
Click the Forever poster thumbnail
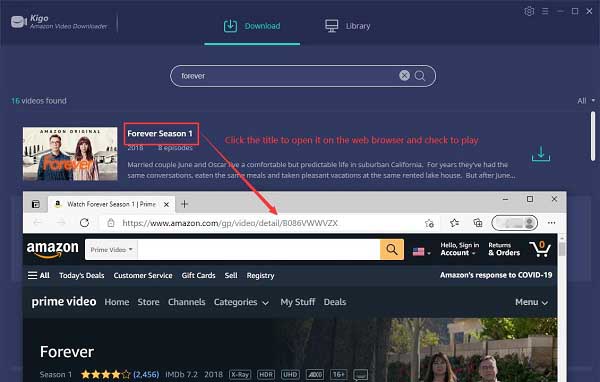click(x=70, y=154)
